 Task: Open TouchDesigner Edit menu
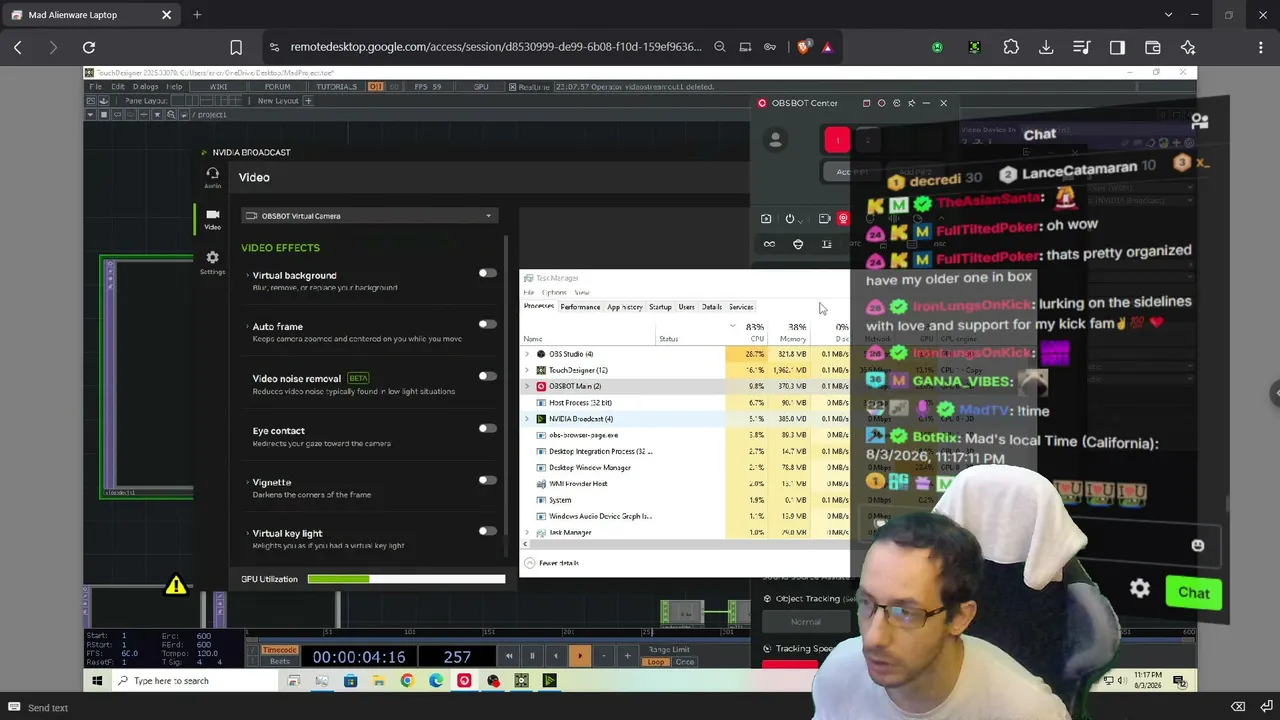click(118, 87)
